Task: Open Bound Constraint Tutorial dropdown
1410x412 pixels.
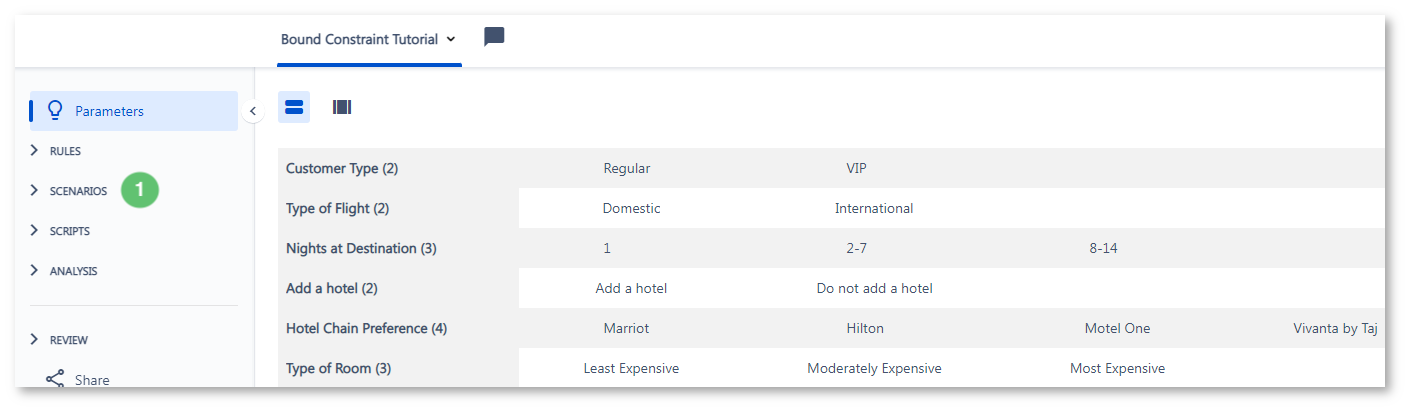Action: 368,39
